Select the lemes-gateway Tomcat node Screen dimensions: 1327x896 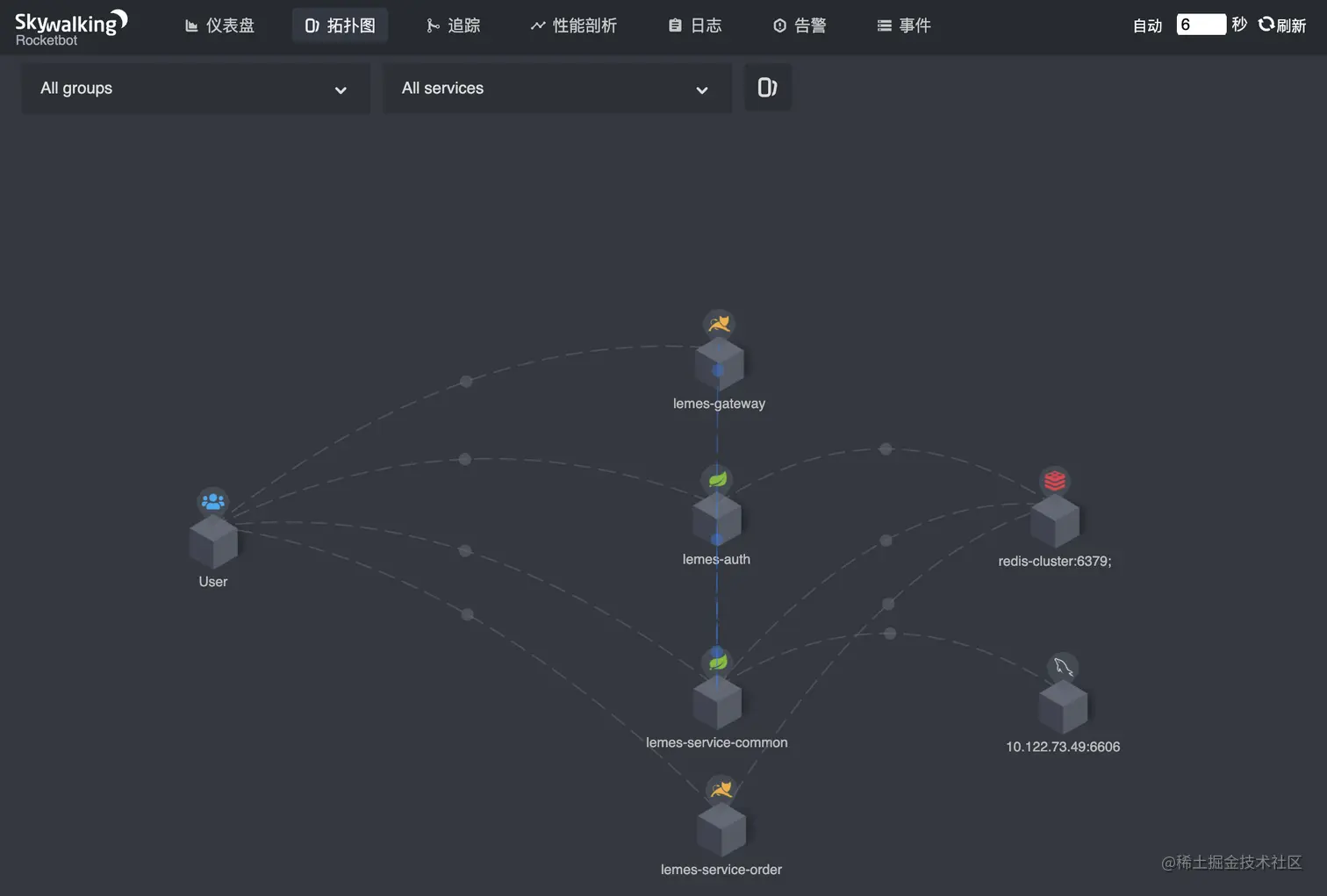tap(719, 362)
